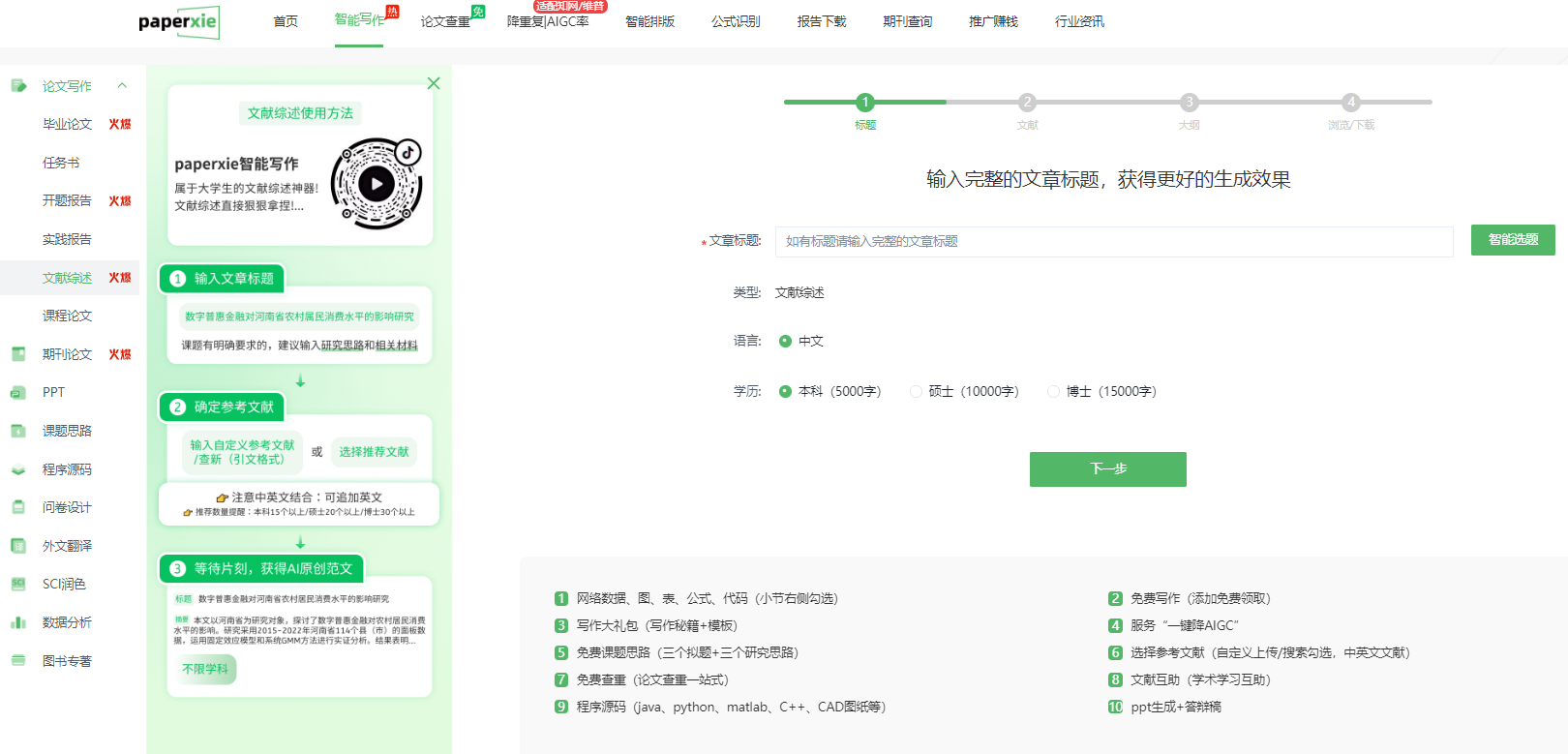The image size is (1568, 754).
Task: Open the 论文查重 top menu
Action: [x=445, y=21]
